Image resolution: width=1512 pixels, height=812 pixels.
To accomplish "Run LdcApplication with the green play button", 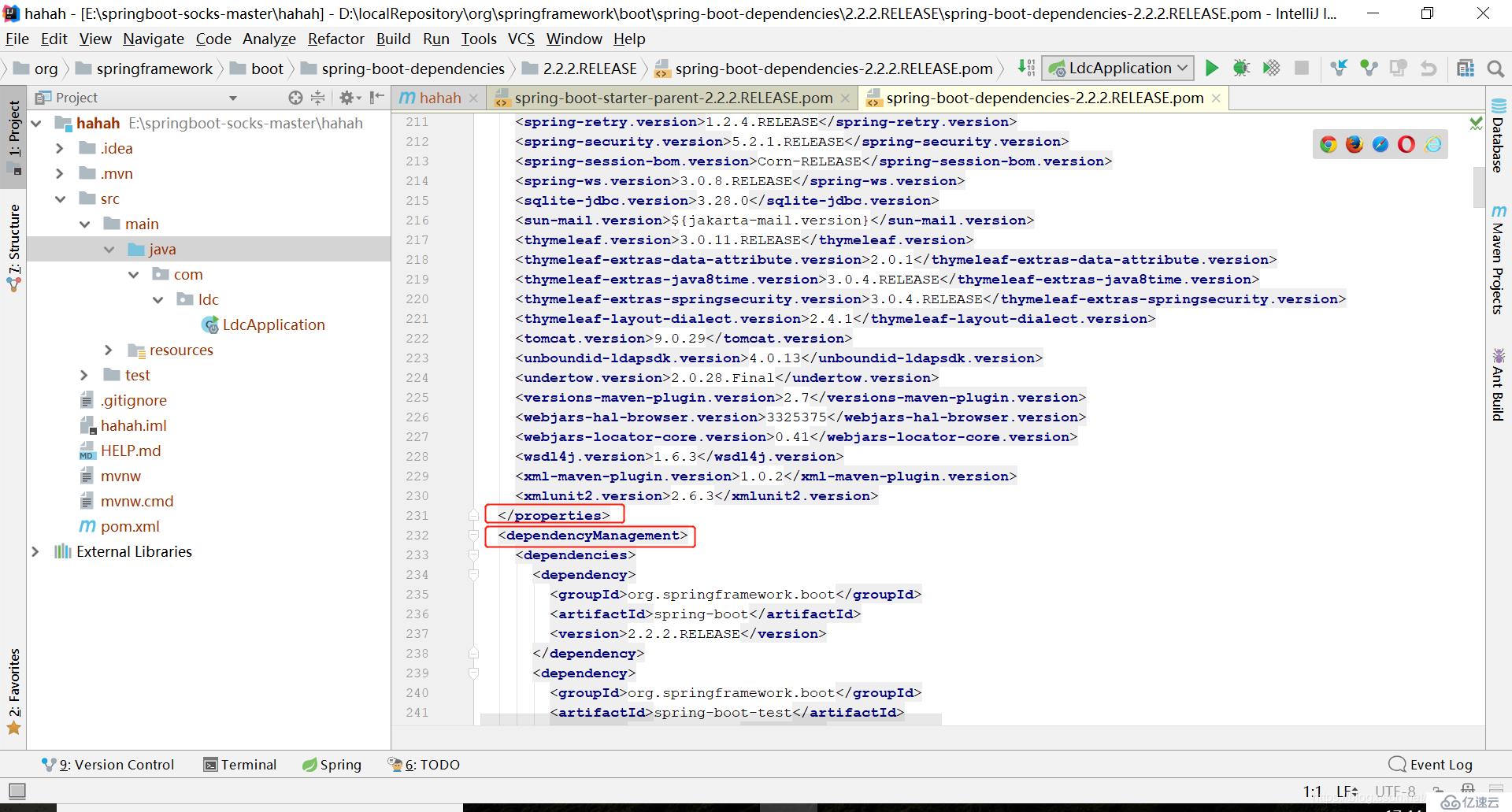I will point(1212,69).
